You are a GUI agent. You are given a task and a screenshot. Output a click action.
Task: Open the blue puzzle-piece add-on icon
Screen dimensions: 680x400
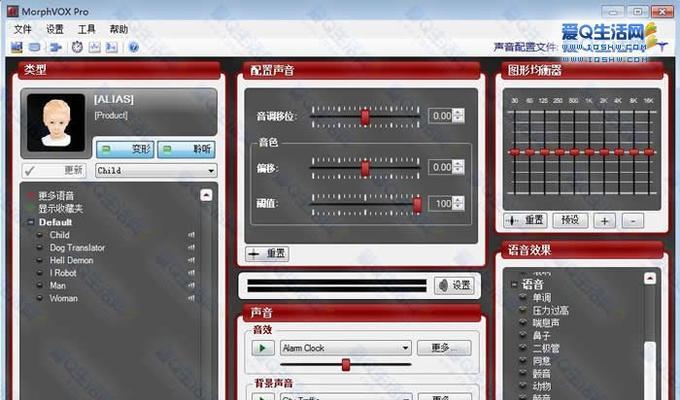pos(56,47)
